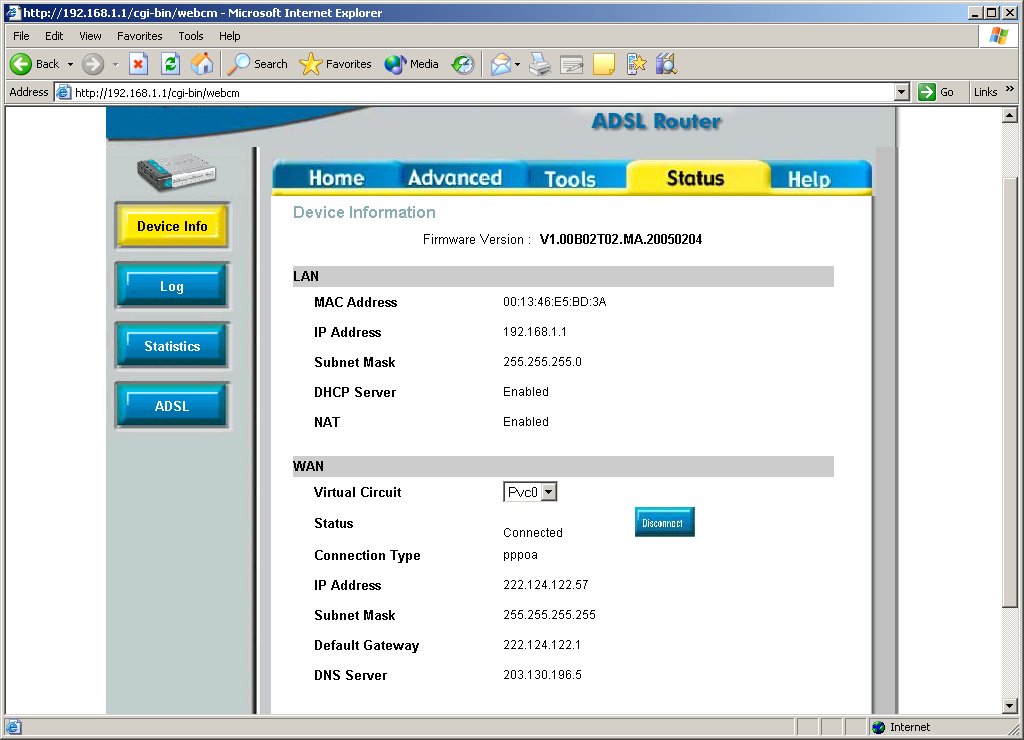Screen dimensions: 1024x740
Task: Open the Back button history dropdown arrow
Action: coord(70,64)
